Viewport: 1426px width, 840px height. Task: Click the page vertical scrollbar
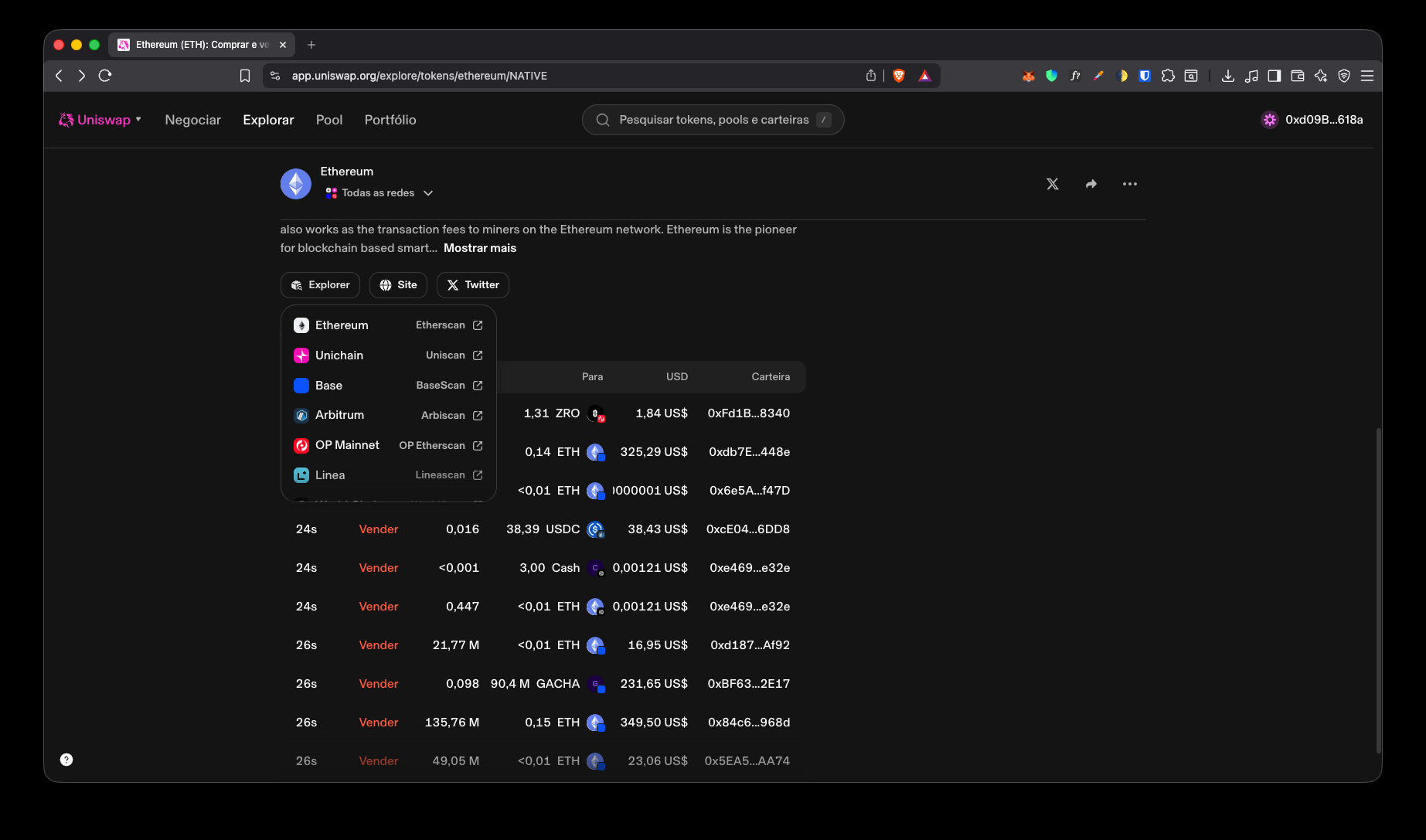[1378, 590]
